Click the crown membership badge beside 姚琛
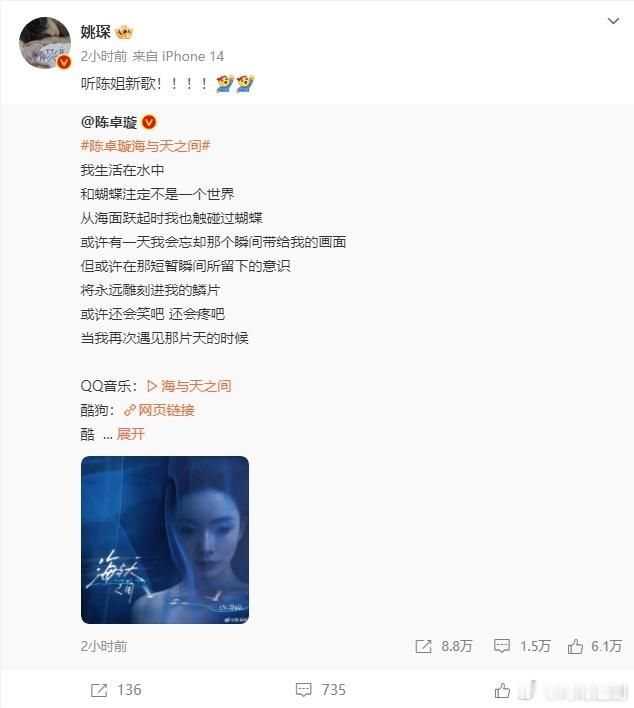 124,33
